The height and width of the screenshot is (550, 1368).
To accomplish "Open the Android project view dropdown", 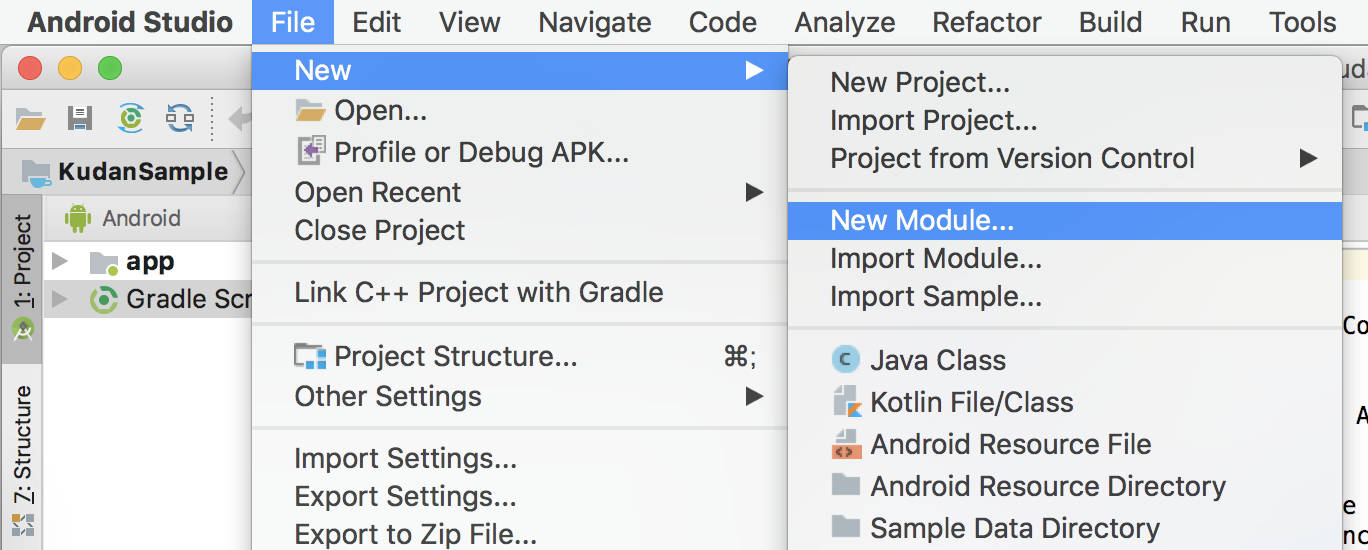I will tap(141, 218).
